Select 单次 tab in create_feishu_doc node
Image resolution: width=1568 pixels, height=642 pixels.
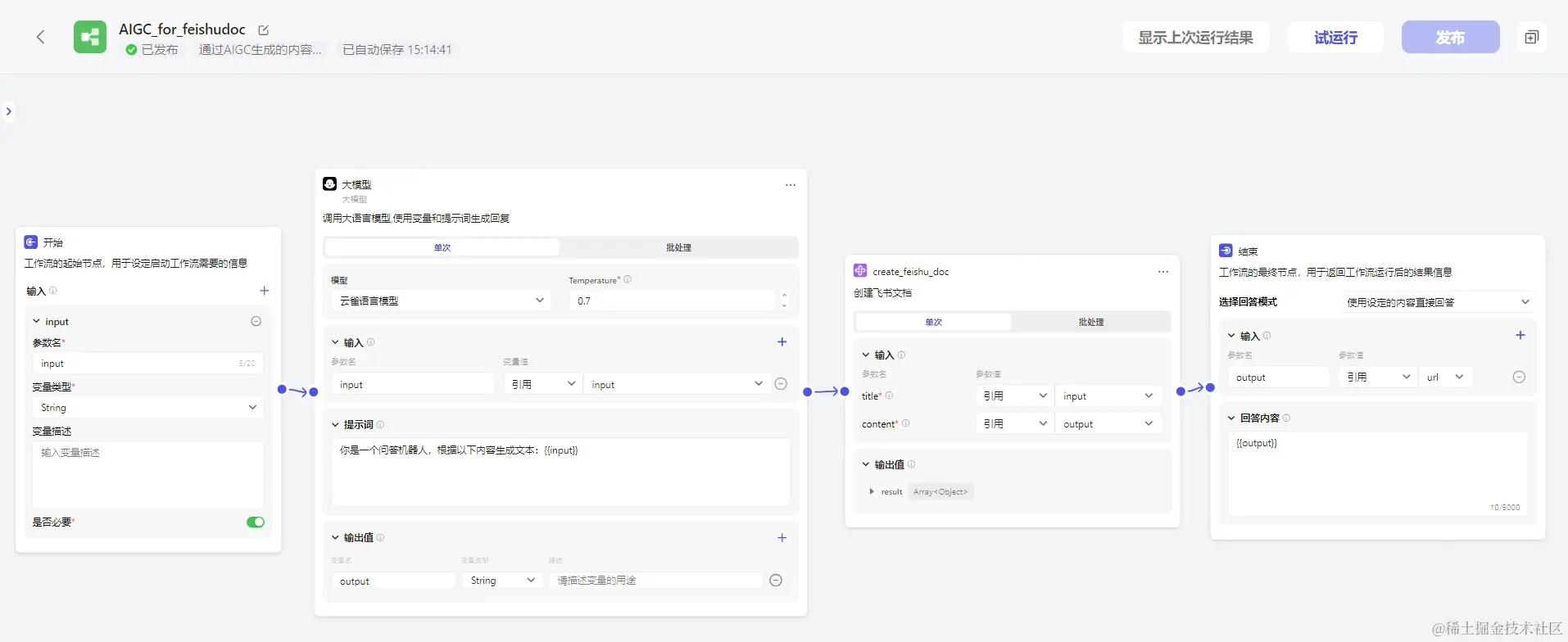pyautogui.click(x=932, y=323)
